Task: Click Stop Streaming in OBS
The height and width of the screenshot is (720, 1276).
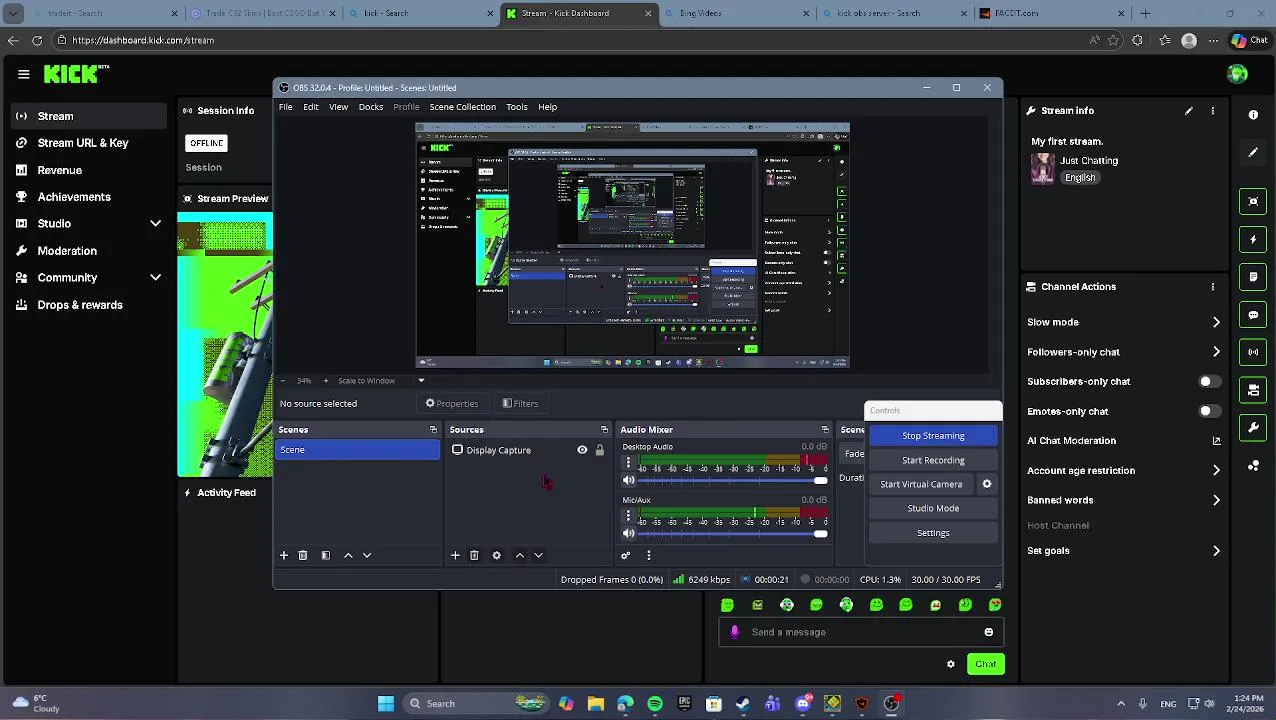Action: coord(933,436)
